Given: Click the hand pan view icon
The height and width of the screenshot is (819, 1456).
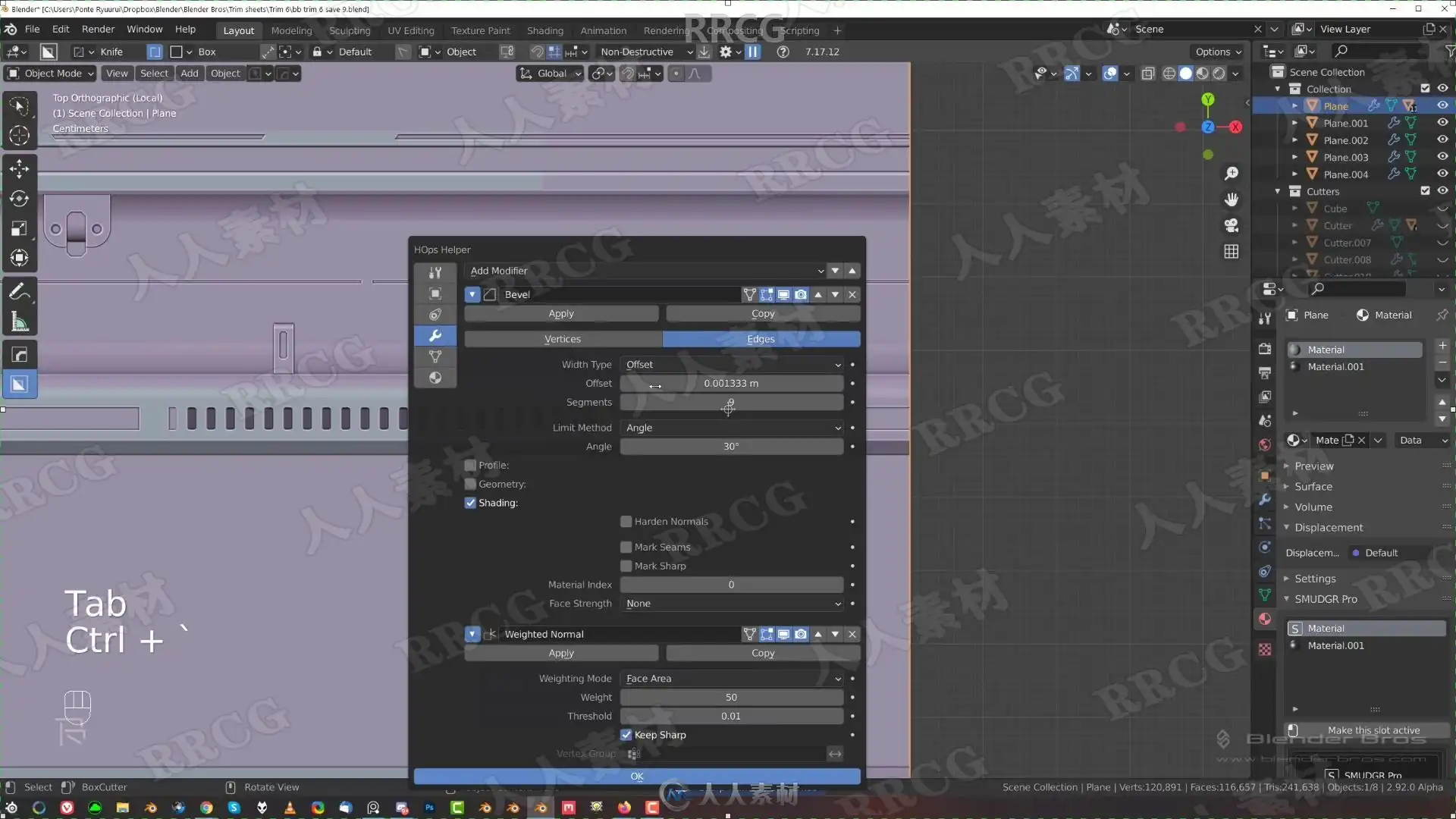Looking at the screenshot, I should pyautogui.click(x=1232, y=199).
